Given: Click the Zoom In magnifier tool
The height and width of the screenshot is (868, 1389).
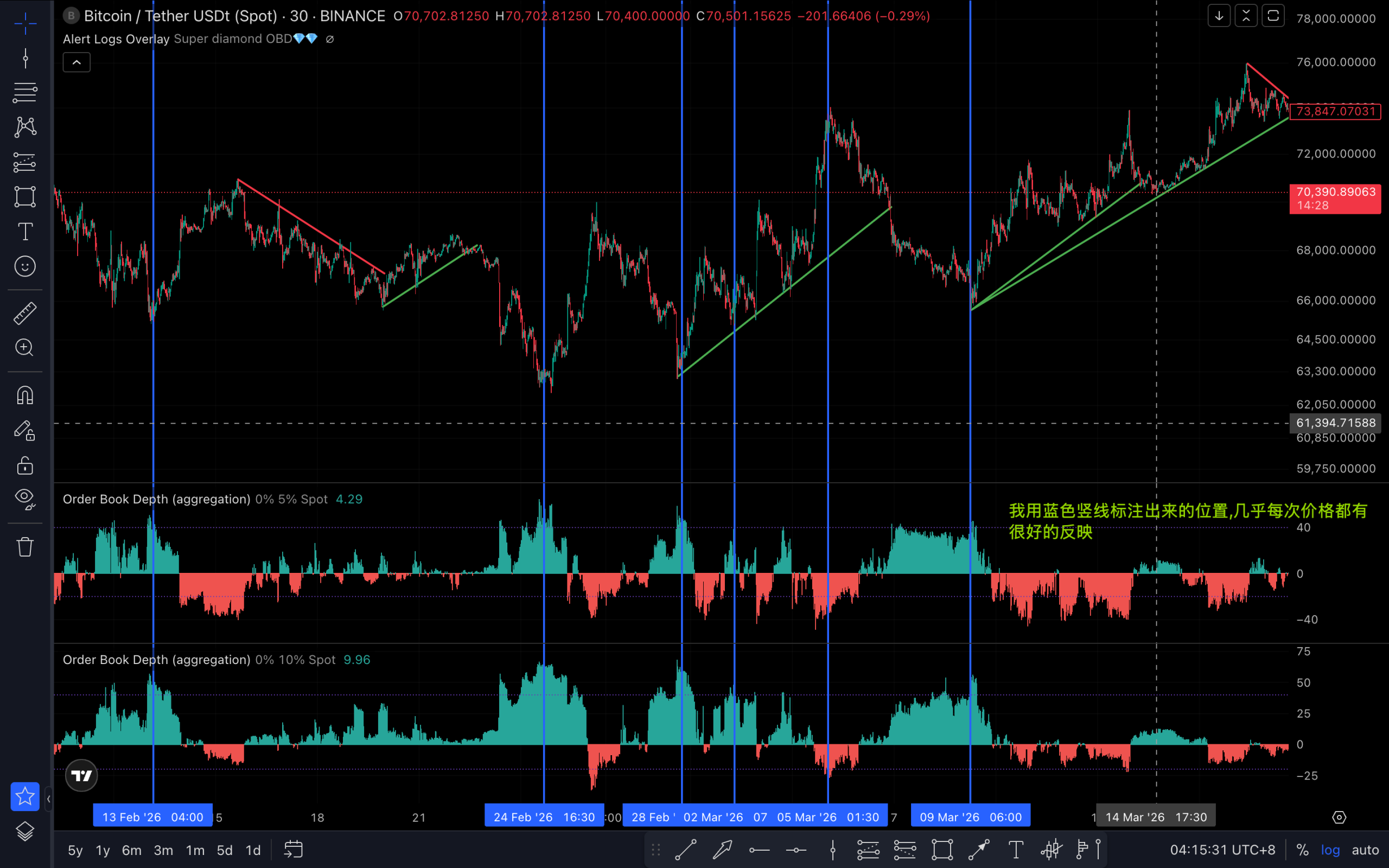Looking at the screenshot, I should click(24, 348).
